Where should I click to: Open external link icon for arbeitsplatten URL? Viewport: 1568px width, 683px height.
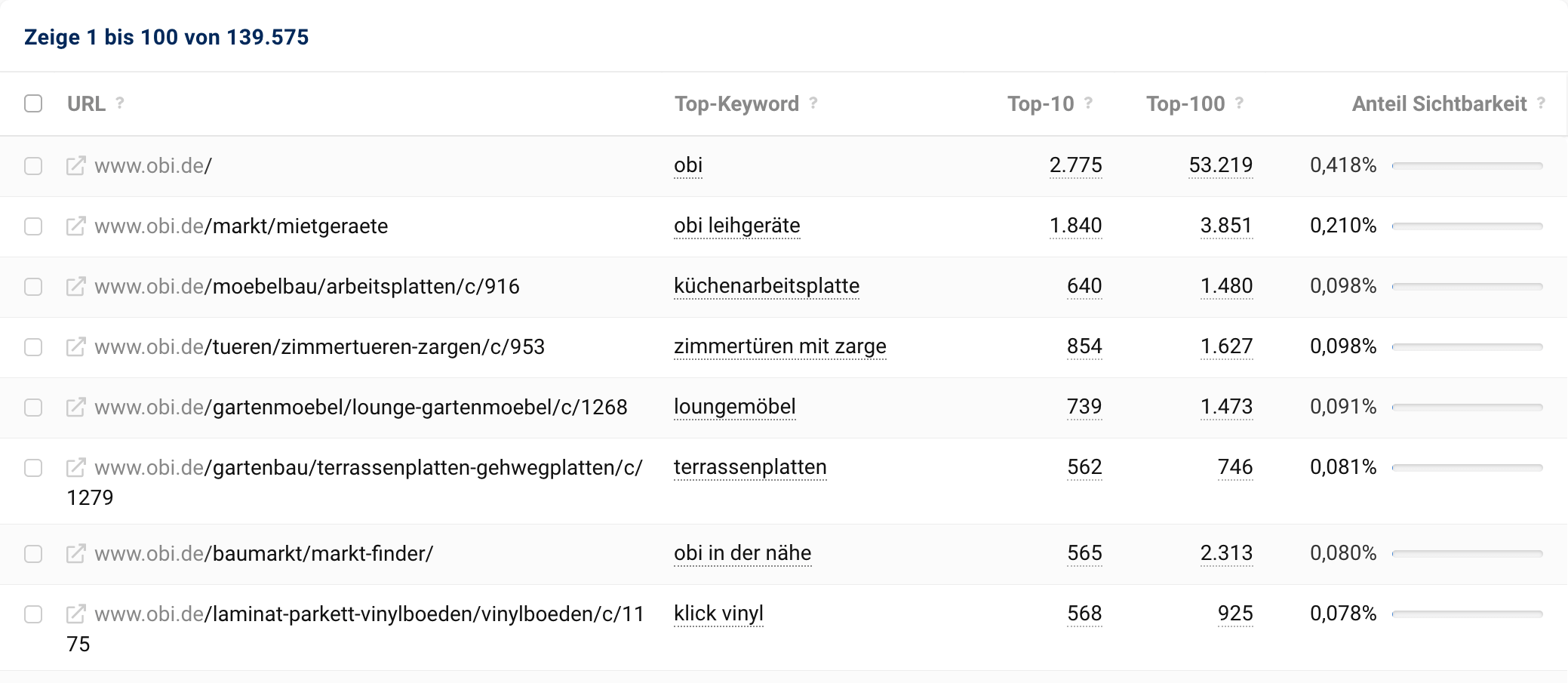(x=75, y=287)
